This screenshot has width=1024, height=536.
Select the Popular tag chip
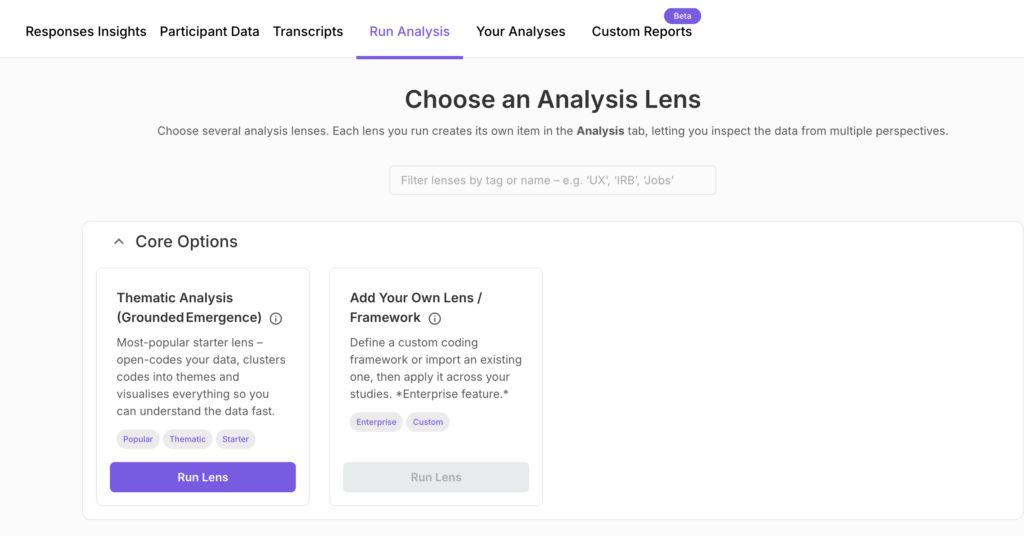click(138, 439)
